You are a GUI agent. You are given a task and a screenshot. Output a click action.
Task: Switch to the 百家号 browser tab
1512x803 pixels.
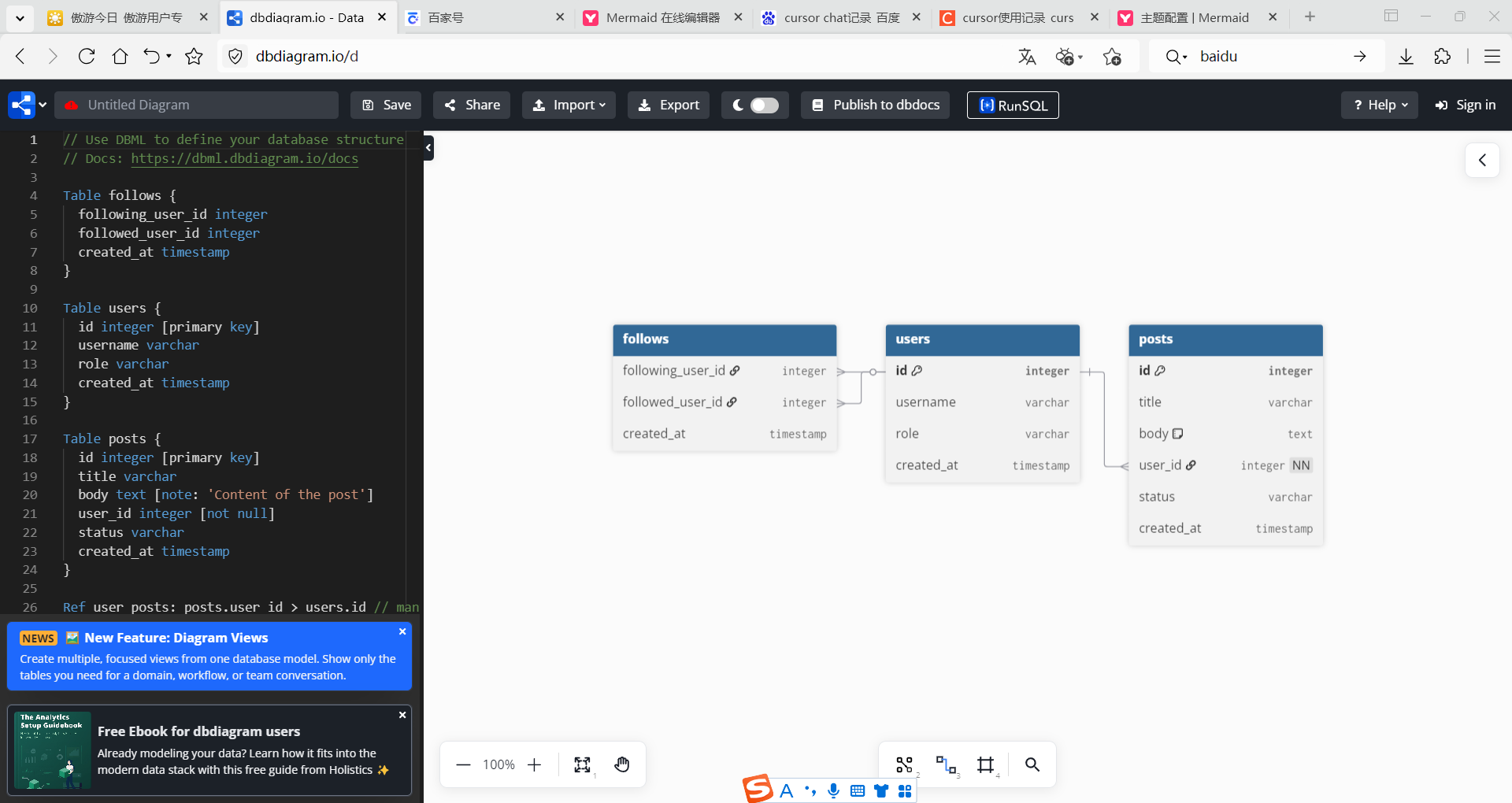coord(484,17)
